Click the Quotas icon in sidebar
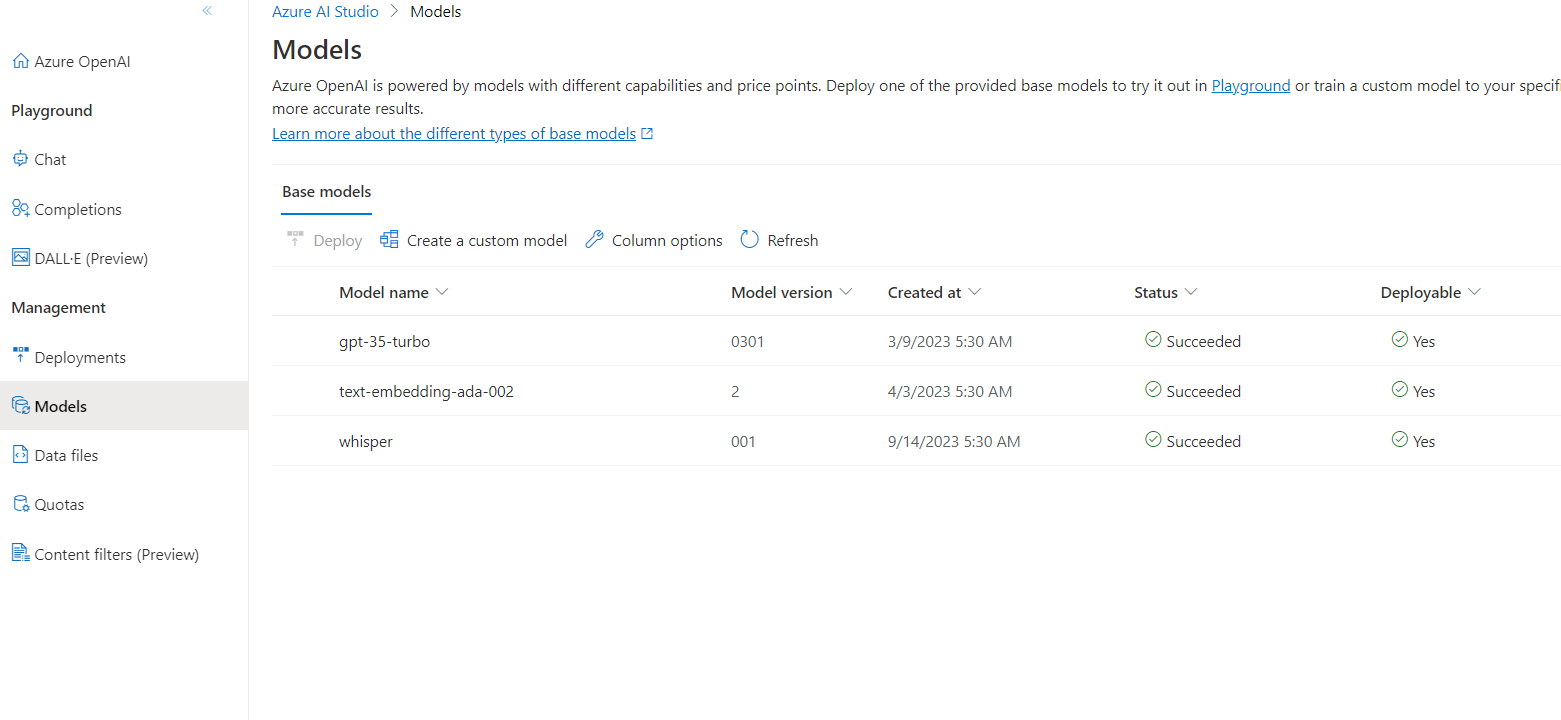Viewport: 1561px width, 720px height. [20, 503]
